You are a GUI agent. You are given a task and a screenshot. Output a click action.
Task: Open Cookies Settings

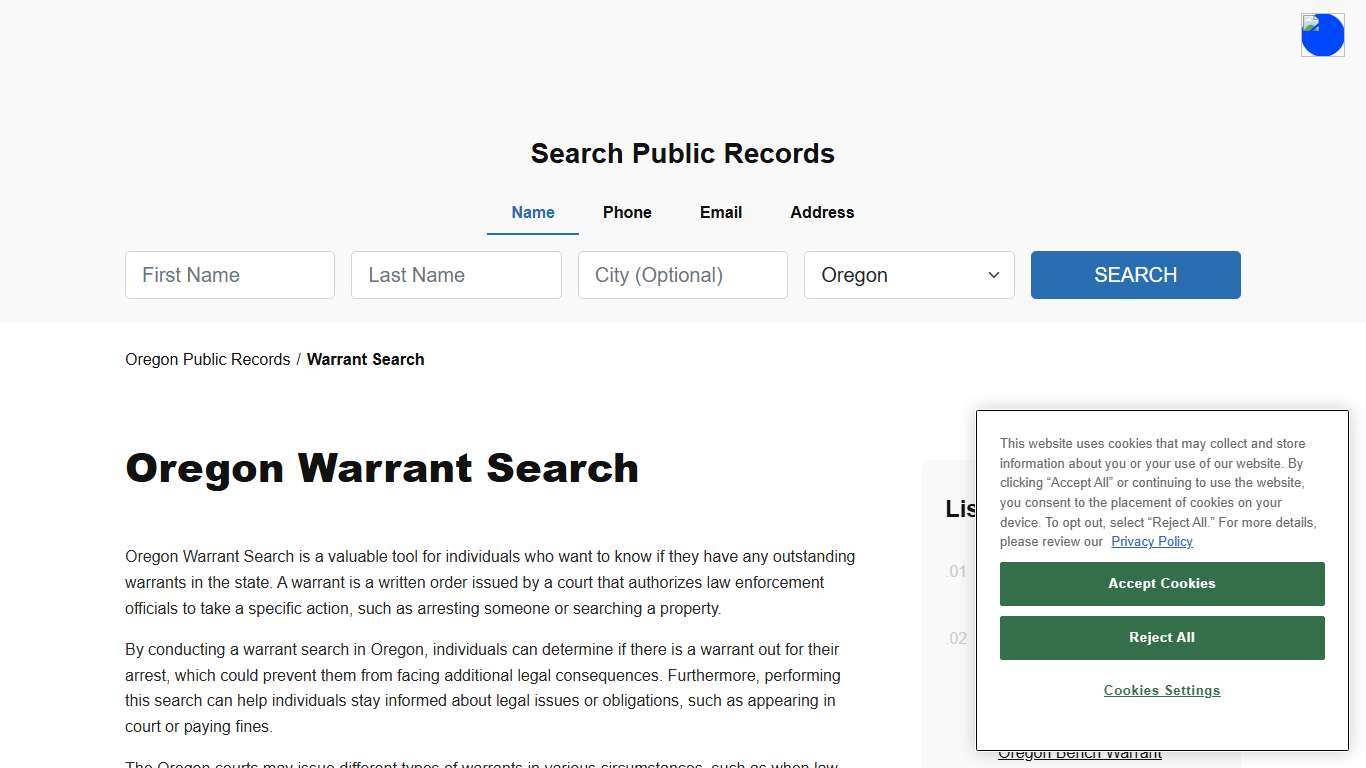point(1161,690)
